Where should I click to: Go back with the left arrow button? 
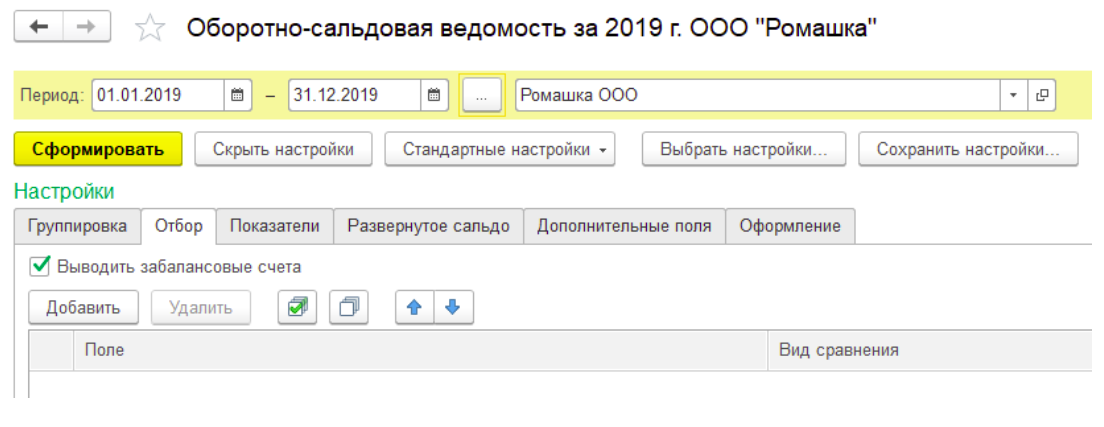tap(38, 27)
